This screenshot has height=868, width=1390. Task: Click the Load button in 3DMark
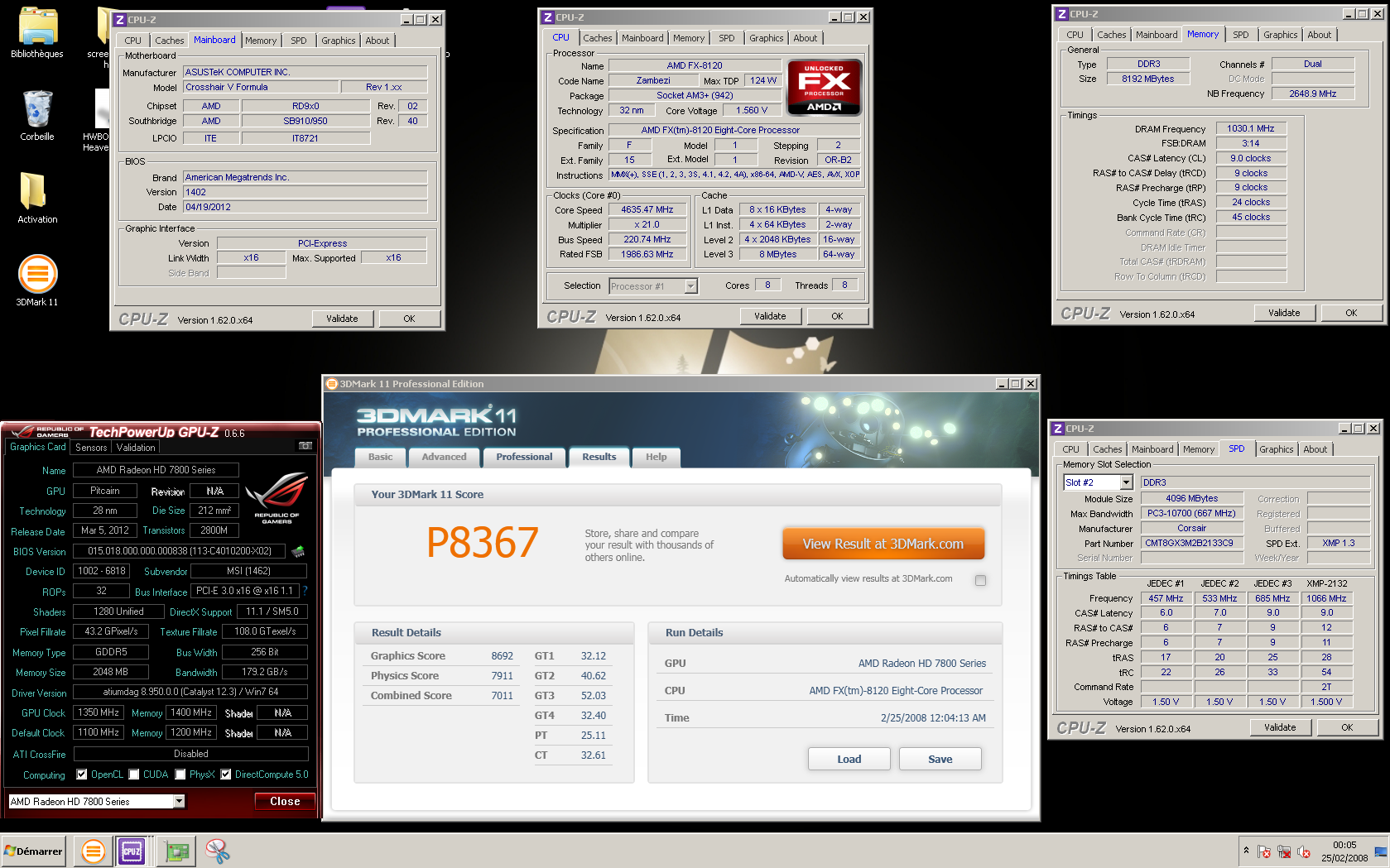[x=849, y=759]
